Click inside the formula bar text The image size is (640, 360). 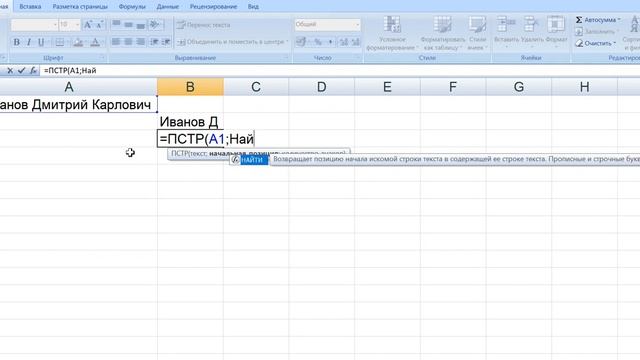pyautogui.click(x=70, y=71)
